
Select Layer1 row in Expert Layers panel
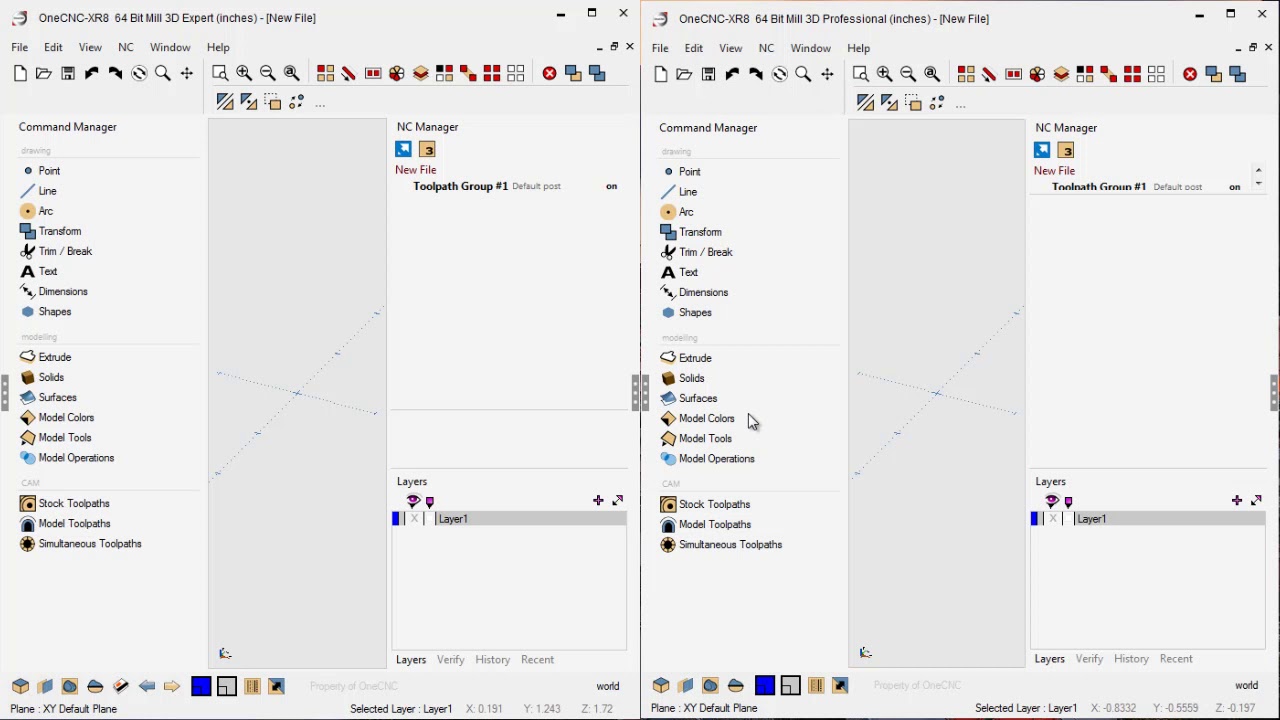pos(510,519)
